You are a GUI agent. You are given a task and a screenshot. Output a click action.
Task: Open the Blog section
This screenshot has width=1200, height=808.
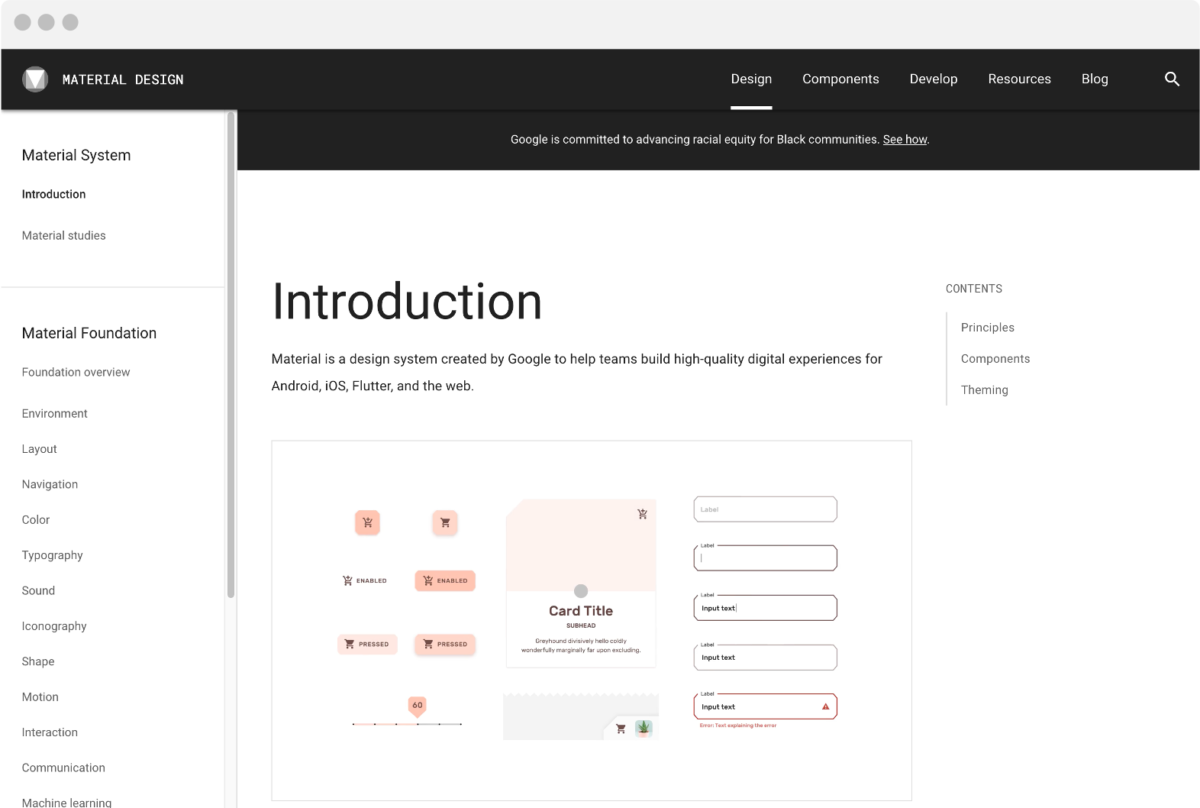click(x=1094, y=78)
